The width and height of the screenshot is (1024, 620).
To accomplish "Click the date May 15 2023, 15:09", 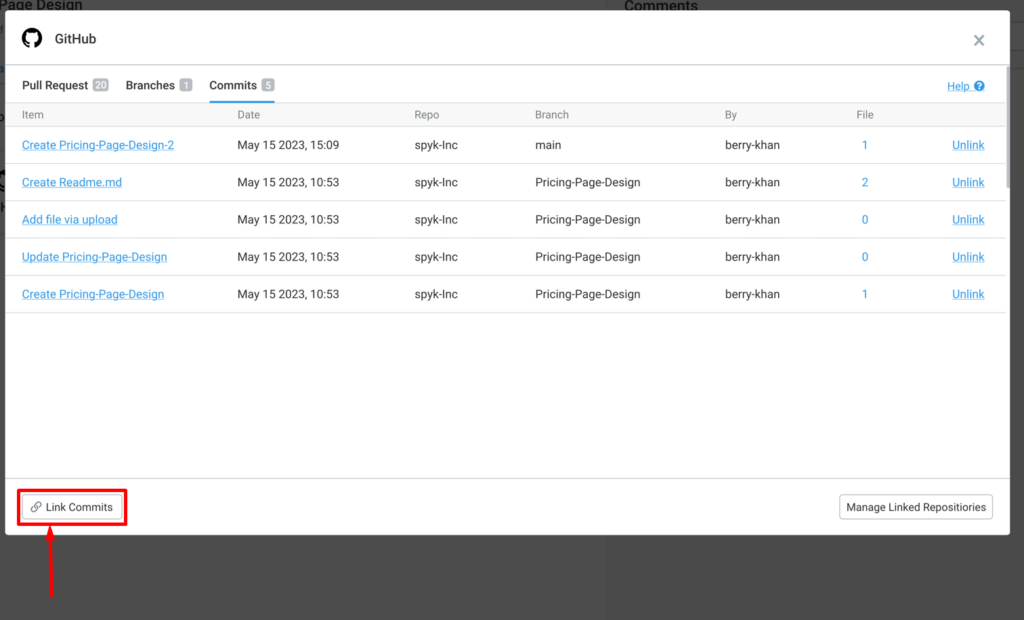I will click(x=288, y=145).
